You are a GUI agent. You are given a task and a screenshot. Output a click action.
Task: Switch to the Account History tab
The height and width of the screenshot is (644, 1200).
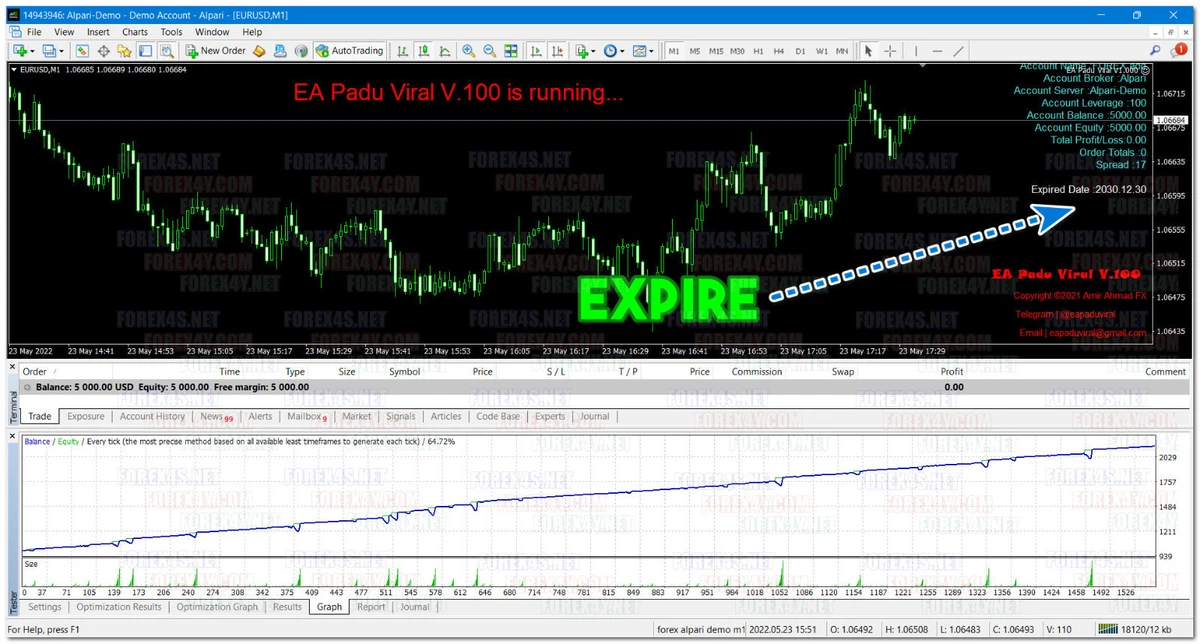[x=152, y=417]
